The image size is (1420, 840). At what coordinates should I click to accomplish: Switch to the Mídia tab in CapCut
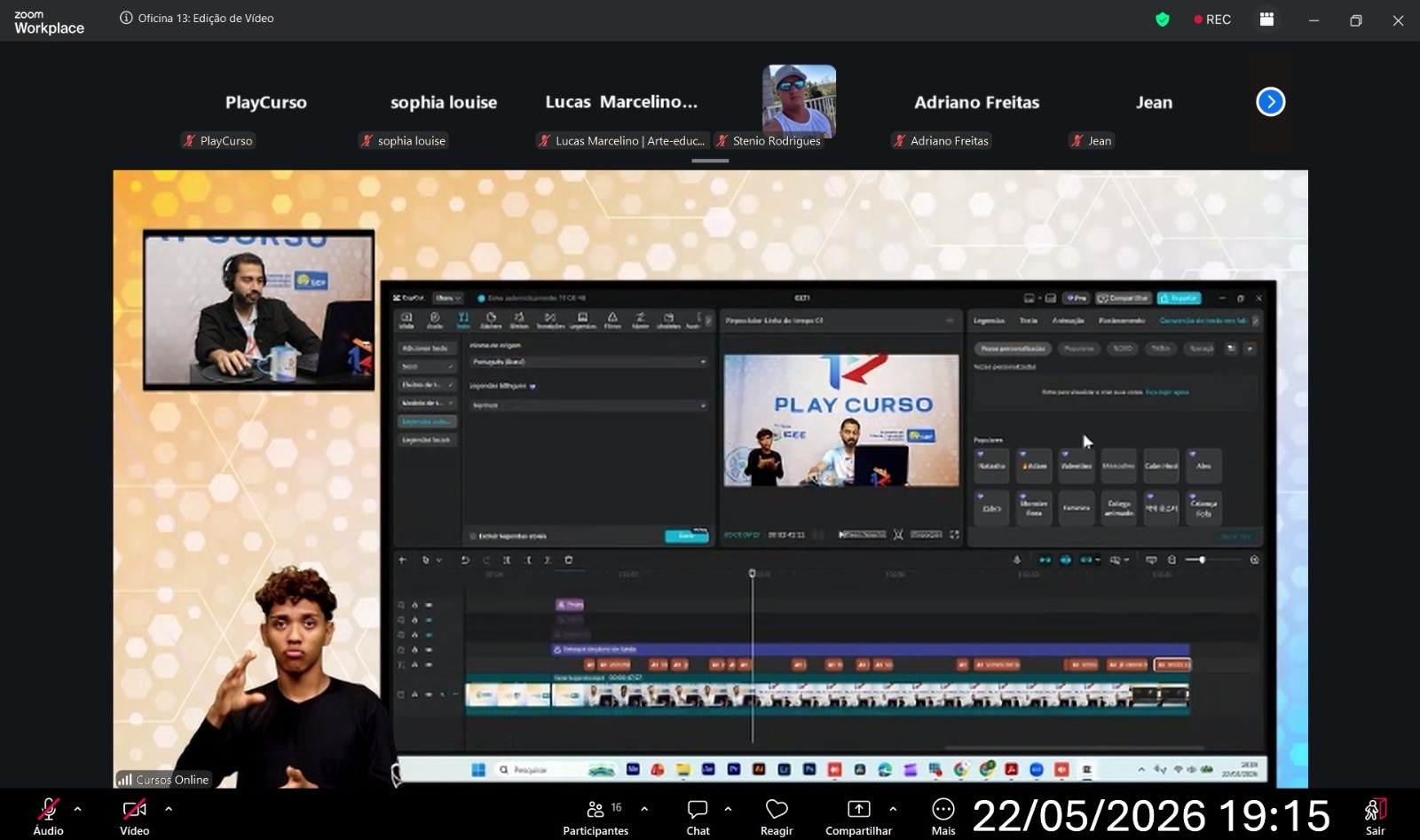tap(406, 320)
